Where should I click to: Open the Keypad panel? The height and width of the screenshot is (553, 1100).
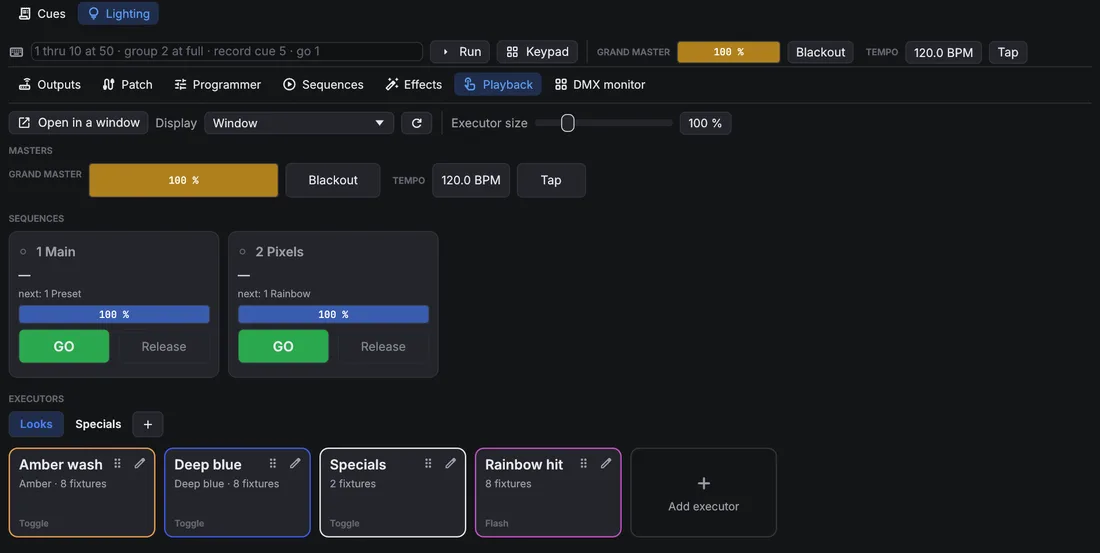click(537, 52)
